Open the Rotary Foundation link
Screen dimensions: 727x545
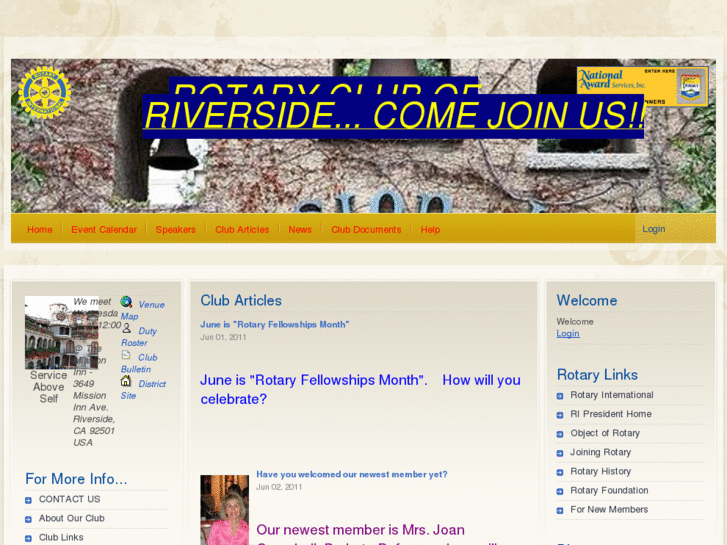609,490
